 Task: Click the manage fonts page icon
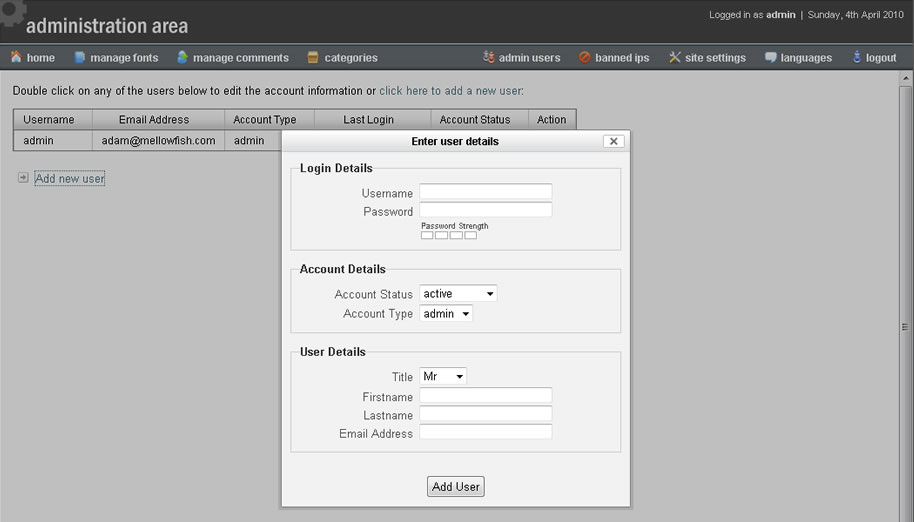pyautogui.click(x=80, y=57)
